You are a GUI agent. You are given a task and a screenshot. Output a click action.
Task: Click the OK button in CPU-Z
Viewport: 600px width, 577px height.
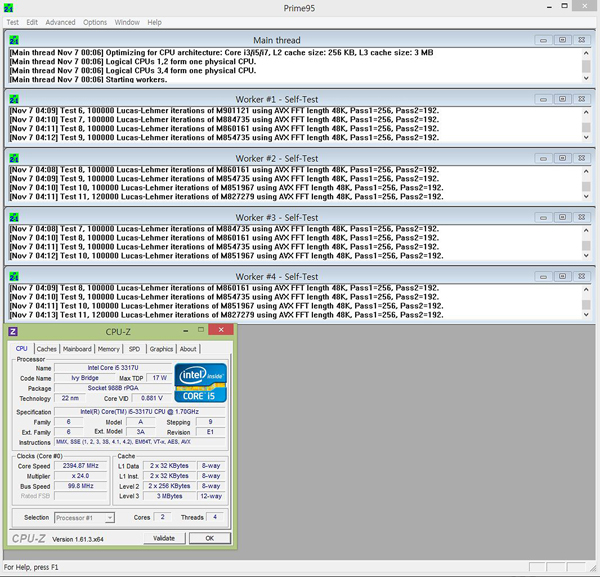coord(210,538)
